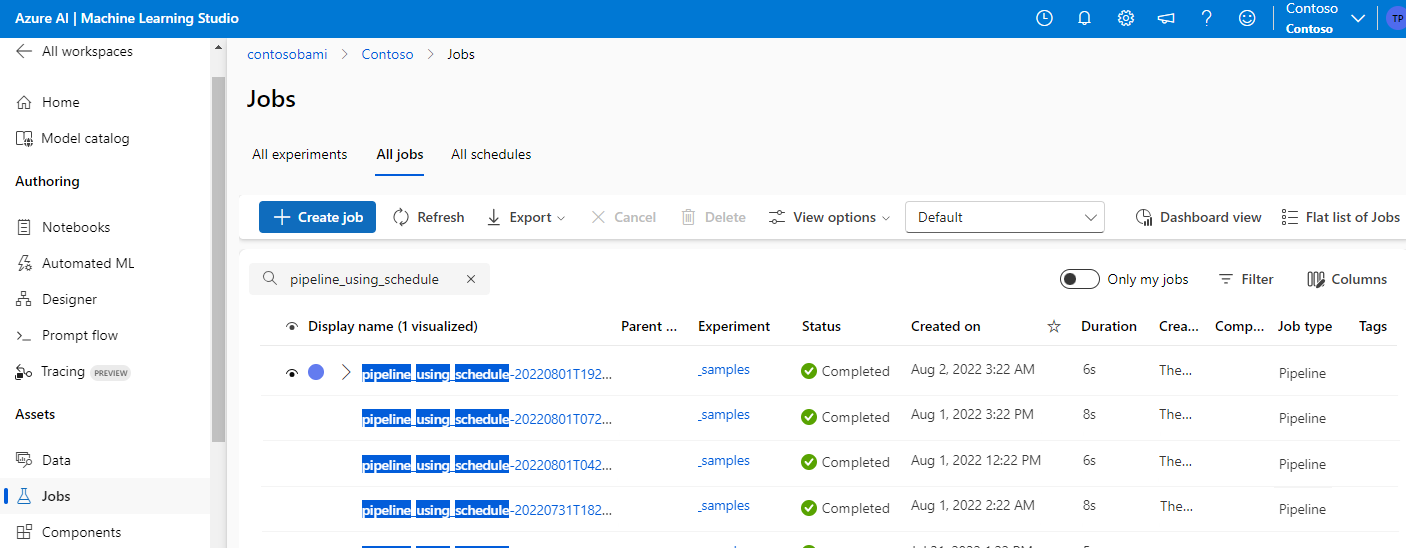Viewport: 1406px width, 548px height.
Task: Open the Default view combo box
Action: click(1005, 217)
